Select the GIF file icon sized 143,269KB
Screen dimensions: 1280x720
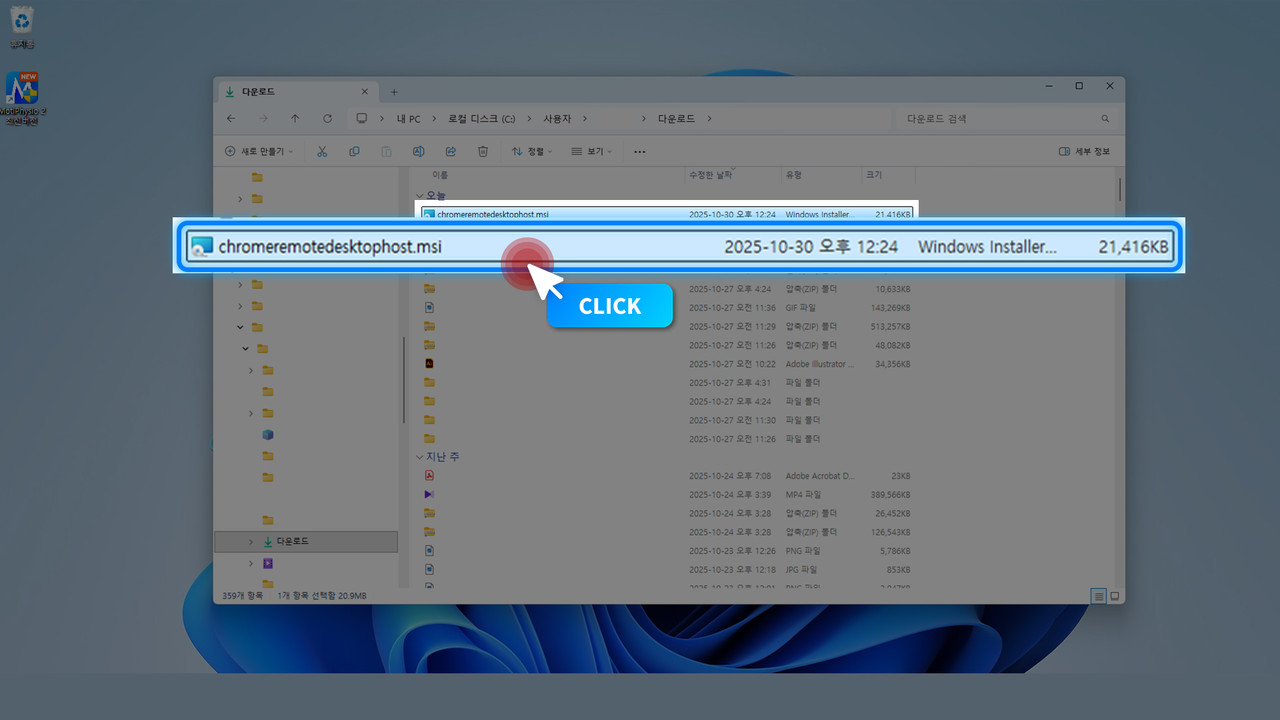point(429,308)
